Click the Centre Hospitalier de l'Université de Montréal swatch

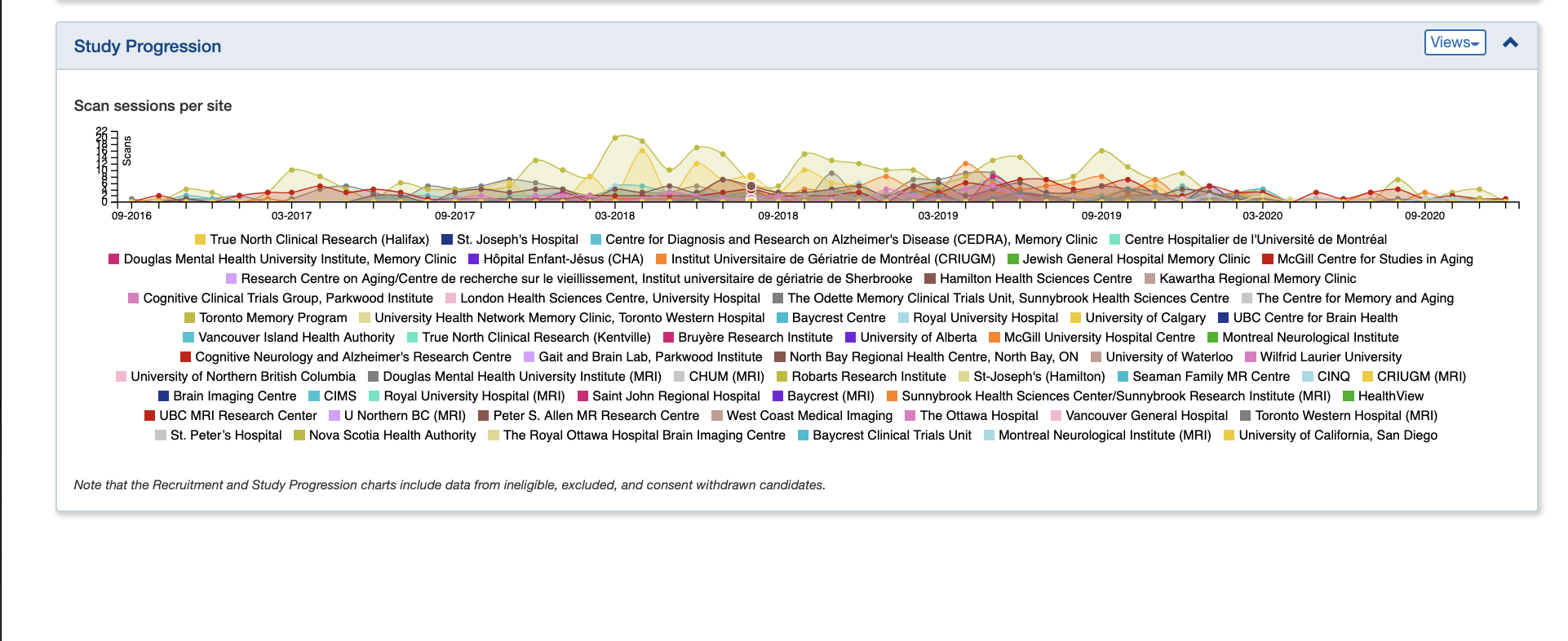tap(1115, 240)
